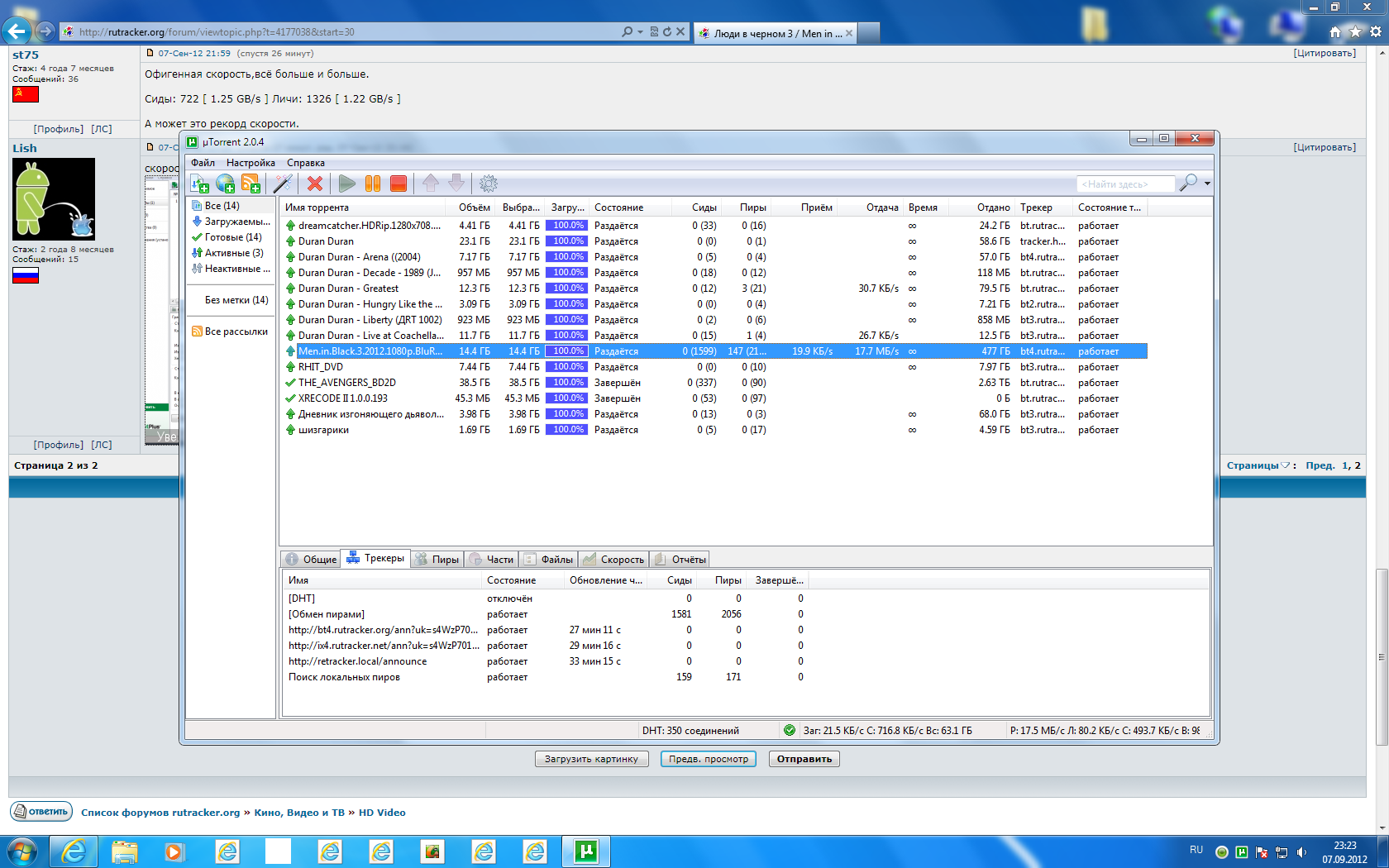The image size is (1389, 868).
Task: Switch to the Файлы tab
Action: [x=548, y=560]
